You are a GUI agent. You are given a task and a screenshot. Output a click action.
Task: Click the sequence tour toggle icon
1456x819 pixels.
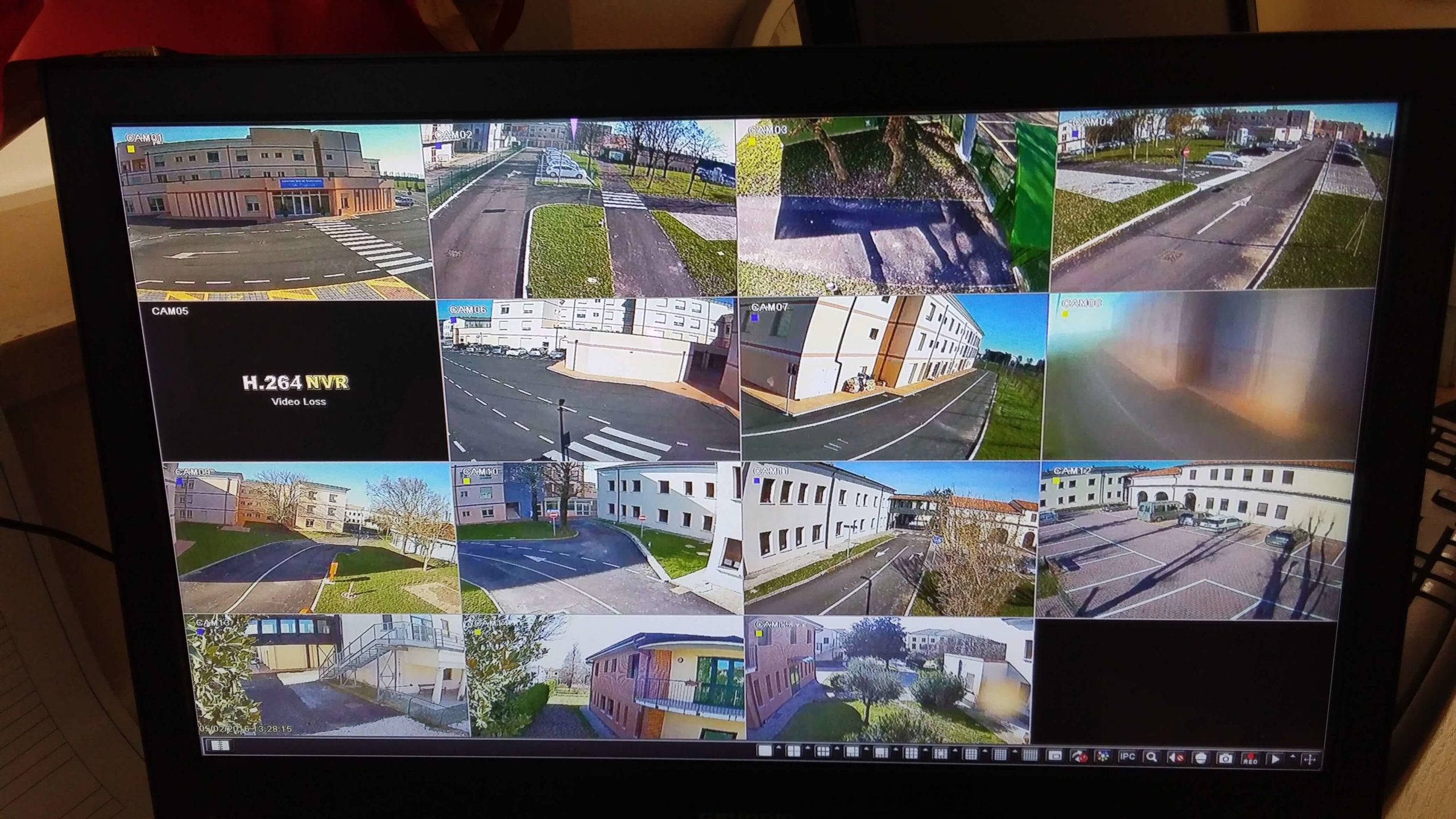coord(1079,756)
